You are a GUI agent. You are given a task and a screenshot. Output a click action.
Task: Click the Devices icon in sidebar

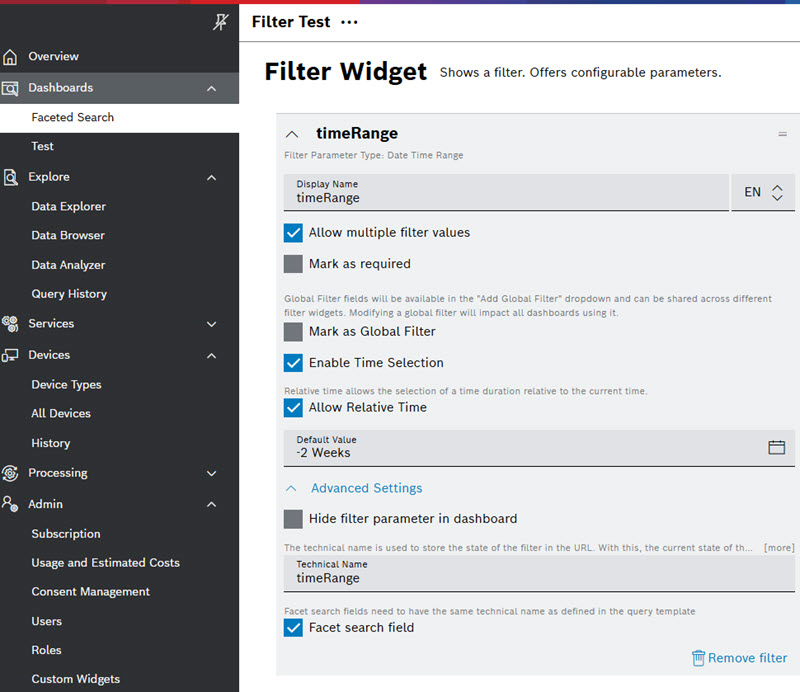click(11, 355)
